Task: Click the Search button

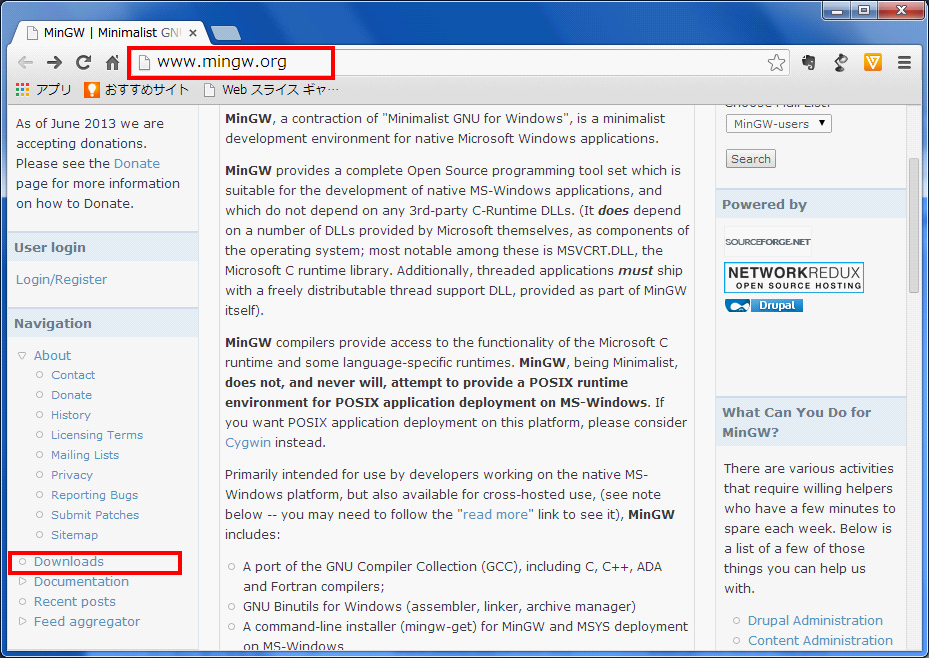Action: pyautogui.click(x=751, y=159)
